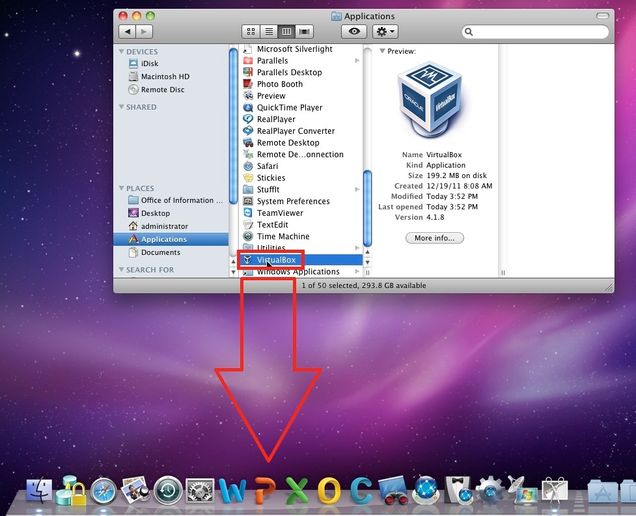
Task: Click the Finder search field
Action: pos(535,32)
